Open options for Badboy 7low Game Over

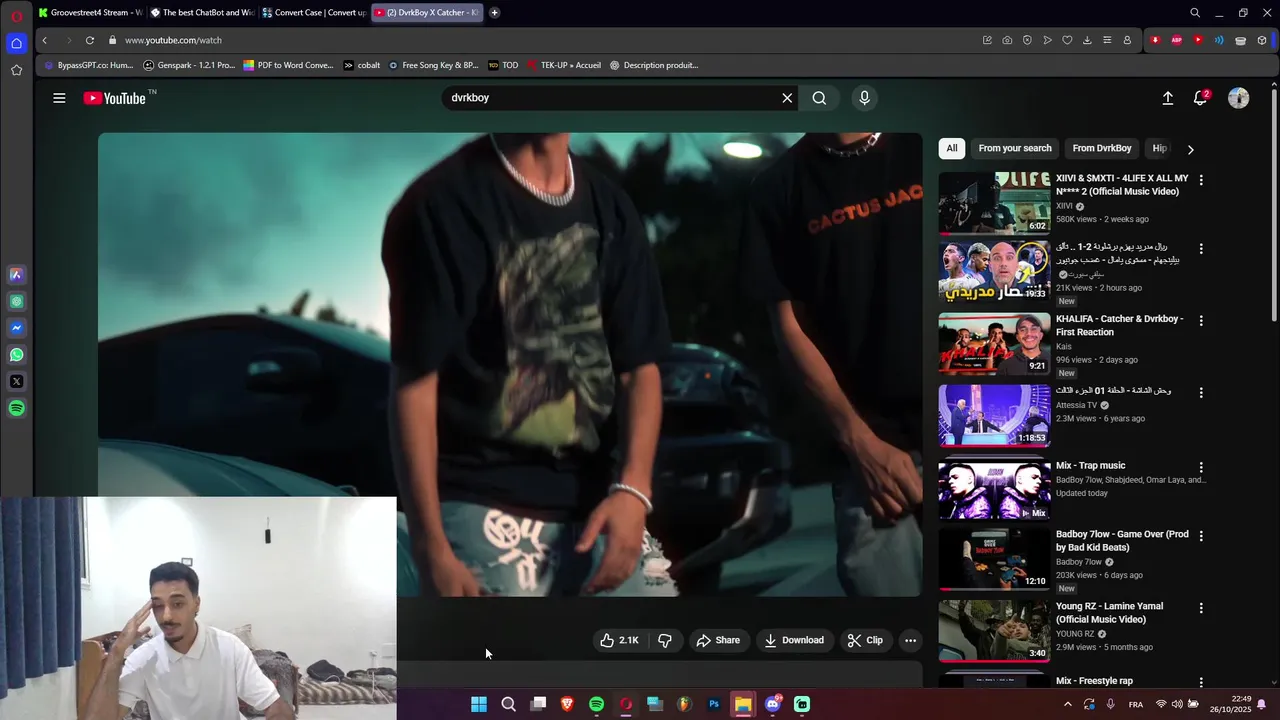point(1201,536)
